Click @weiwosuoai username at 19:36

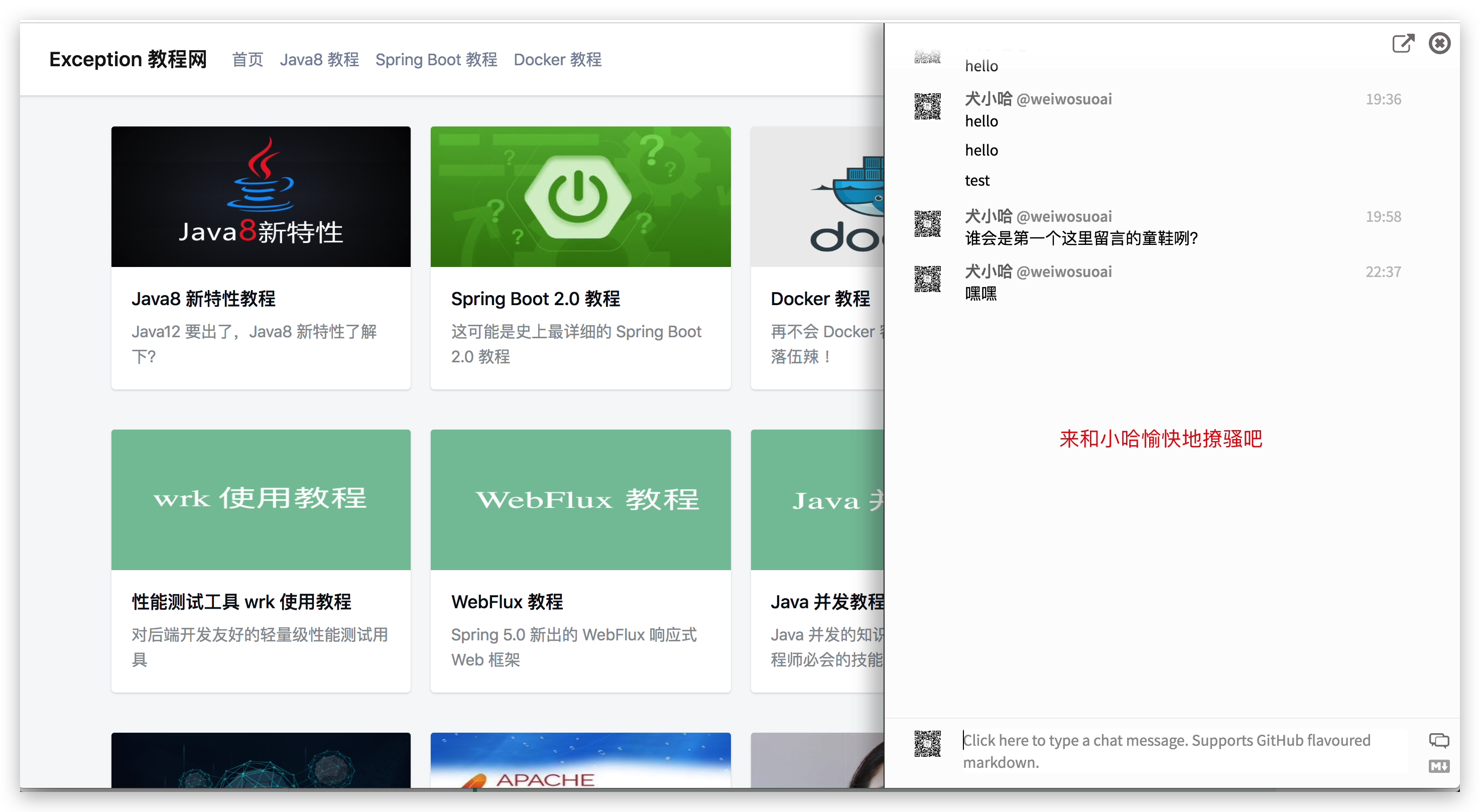click(x=1064, y=99)
